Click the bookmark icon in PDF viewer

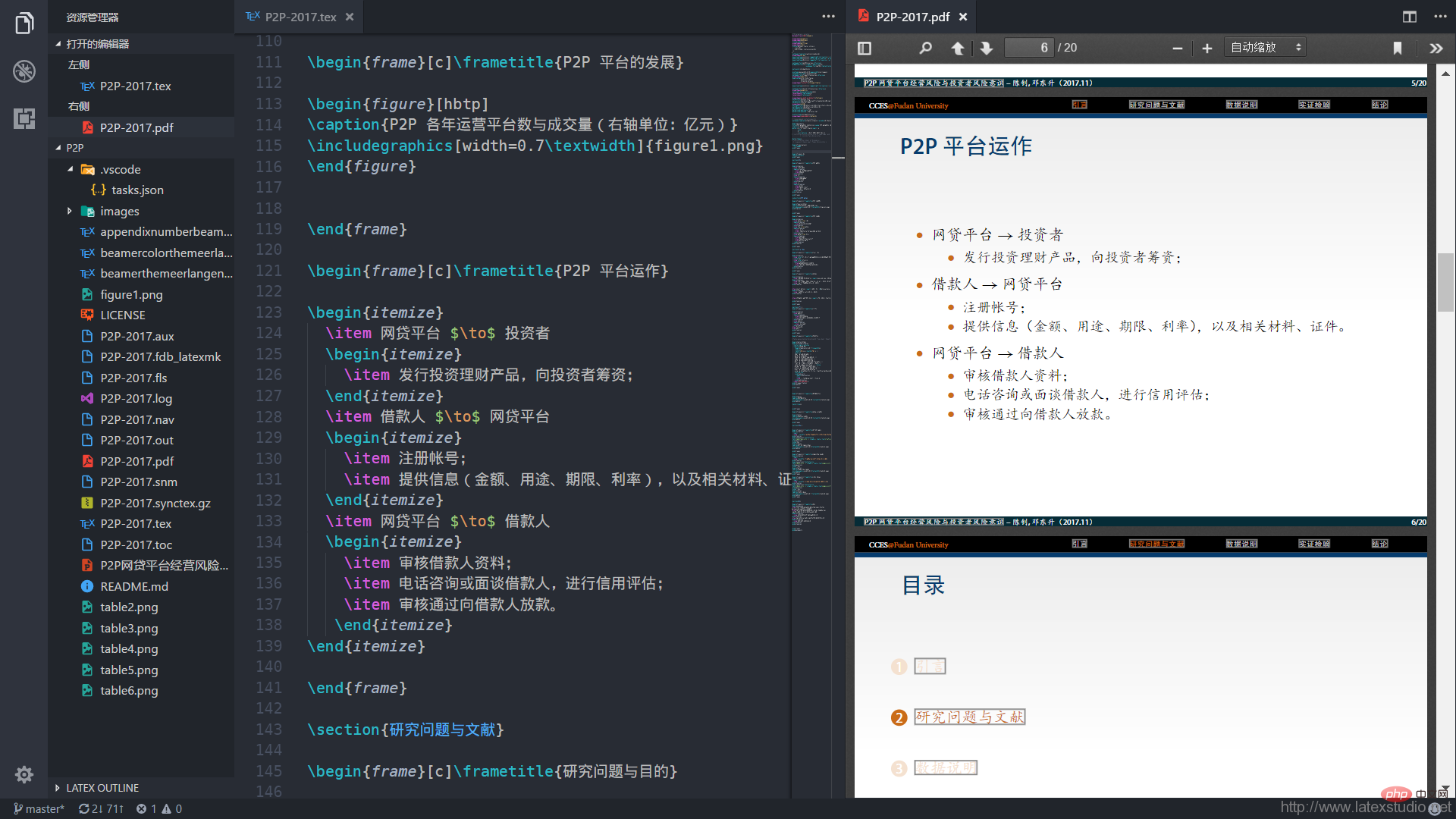tap(1398, 46)
